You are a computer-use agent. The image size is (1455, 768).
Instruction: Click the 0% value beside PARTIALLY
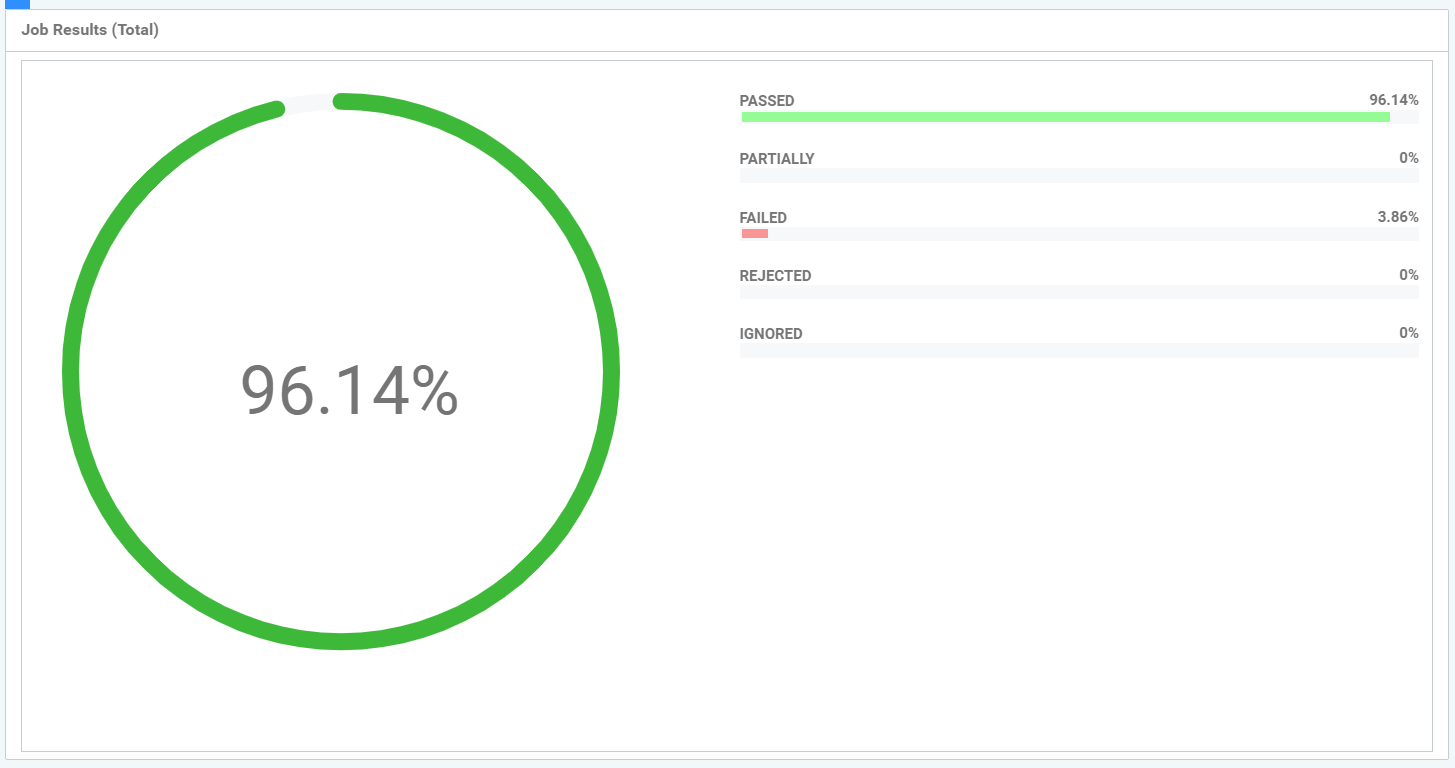coord(1408,158)
